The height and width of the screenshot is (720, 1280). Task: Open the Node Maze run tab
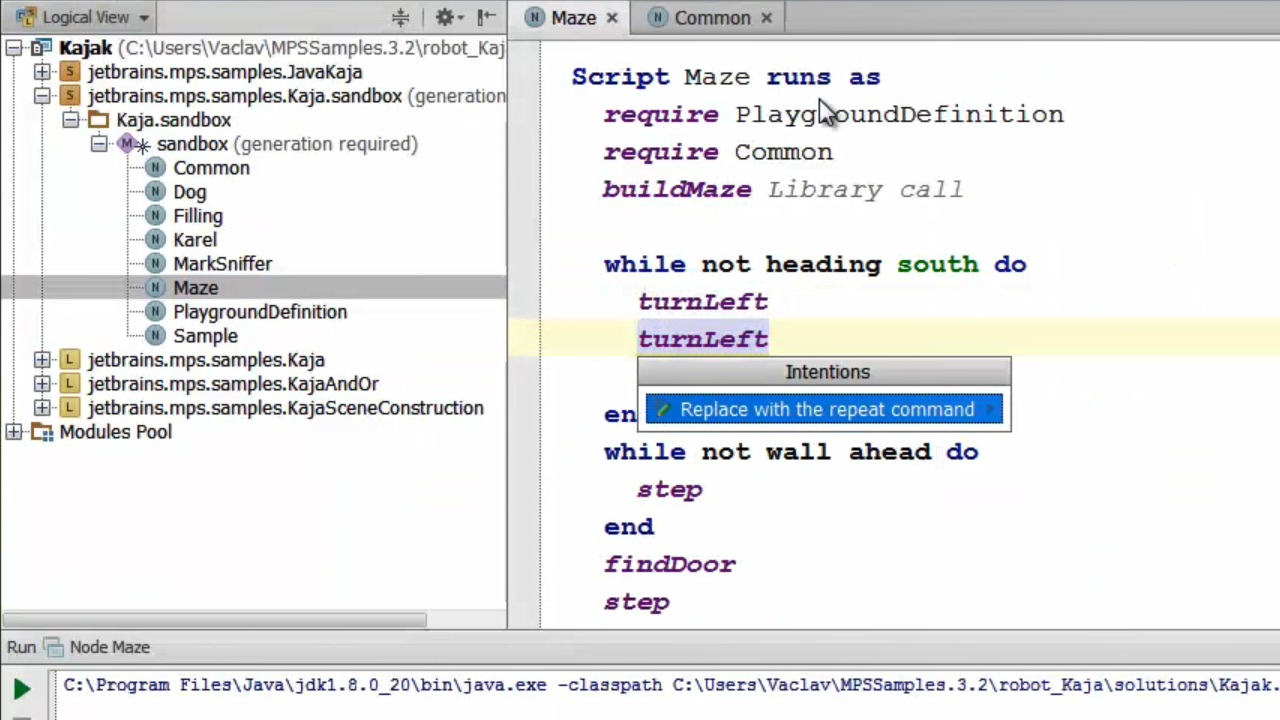pyautogui.click(x=98, y=647)
